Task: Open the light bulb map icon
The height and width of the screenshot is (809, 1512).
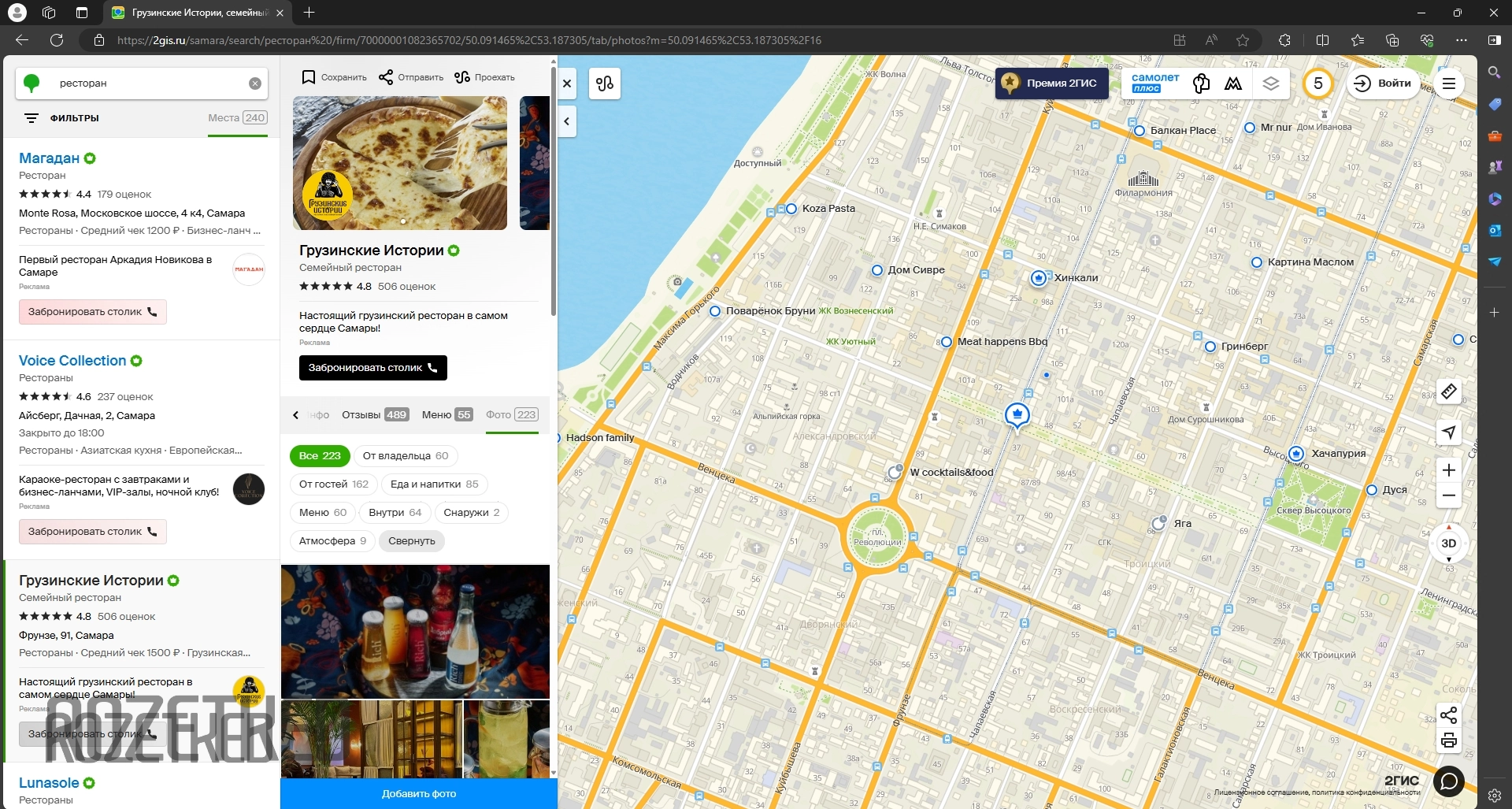Action: (1201, 83)
